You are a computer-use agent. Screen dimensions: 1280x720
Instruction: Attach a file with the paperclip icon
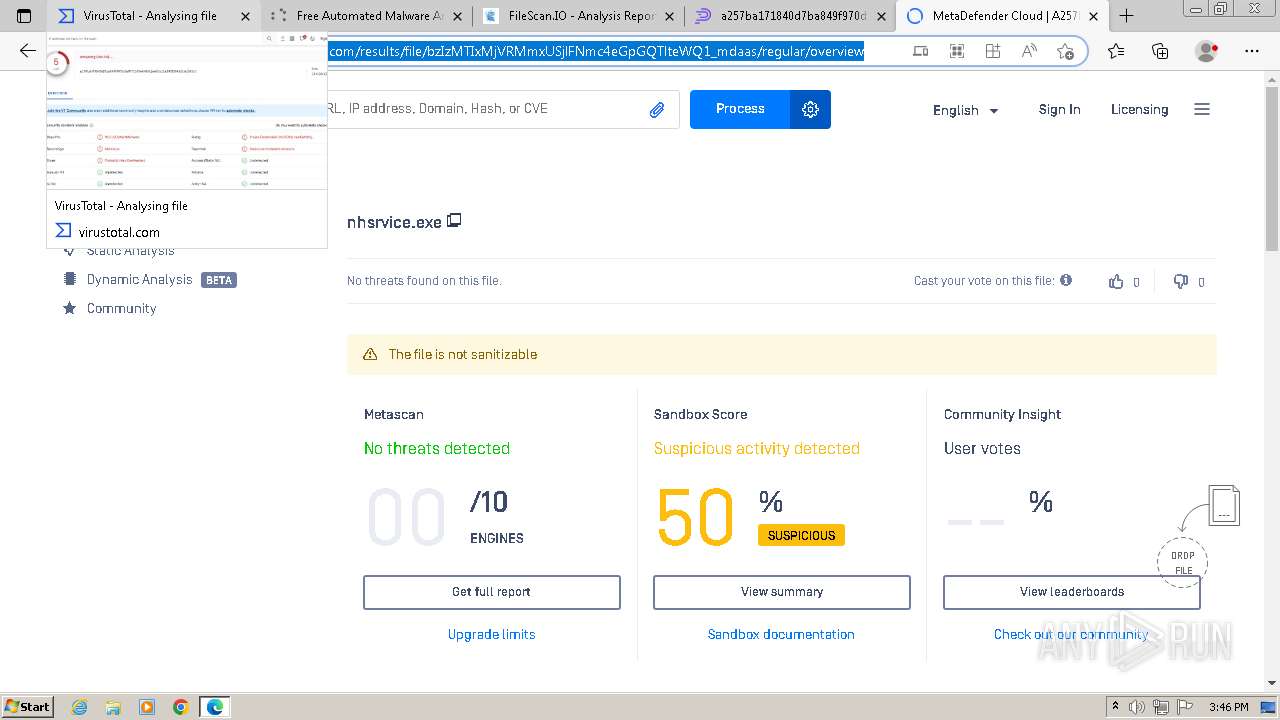[657, 110]
